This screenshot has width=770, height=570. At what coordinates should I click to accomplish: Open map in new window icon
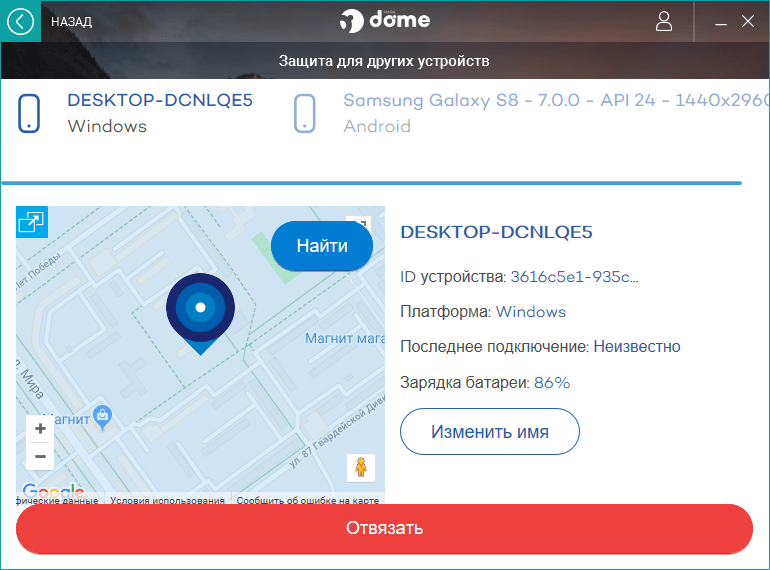pos(32,222)
